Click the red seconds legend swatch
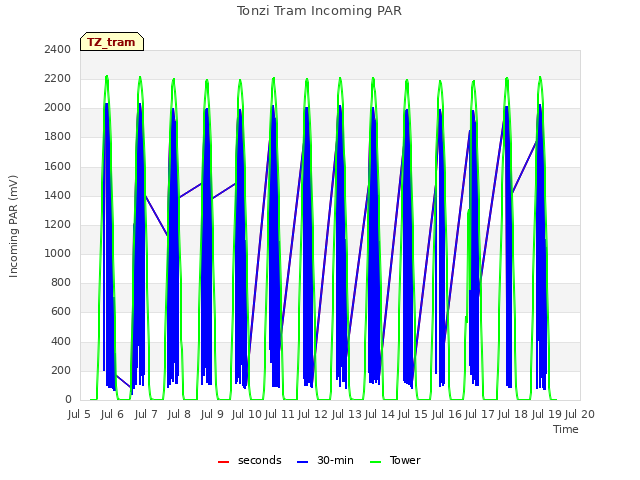 click(223, 462)
